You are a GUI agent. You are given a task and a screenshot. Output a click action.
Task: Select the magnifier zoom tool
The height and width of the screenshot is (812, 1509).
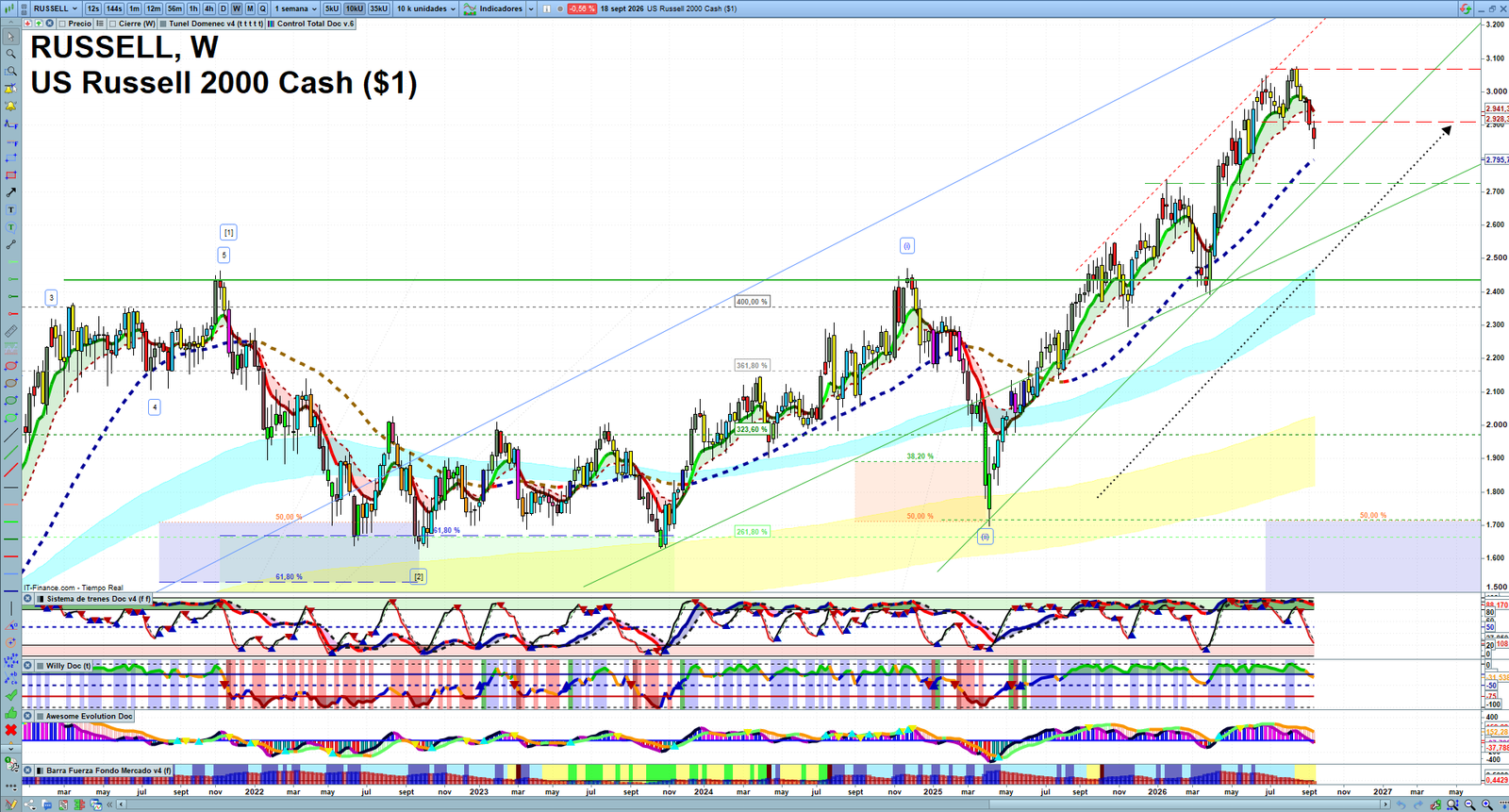11,54
